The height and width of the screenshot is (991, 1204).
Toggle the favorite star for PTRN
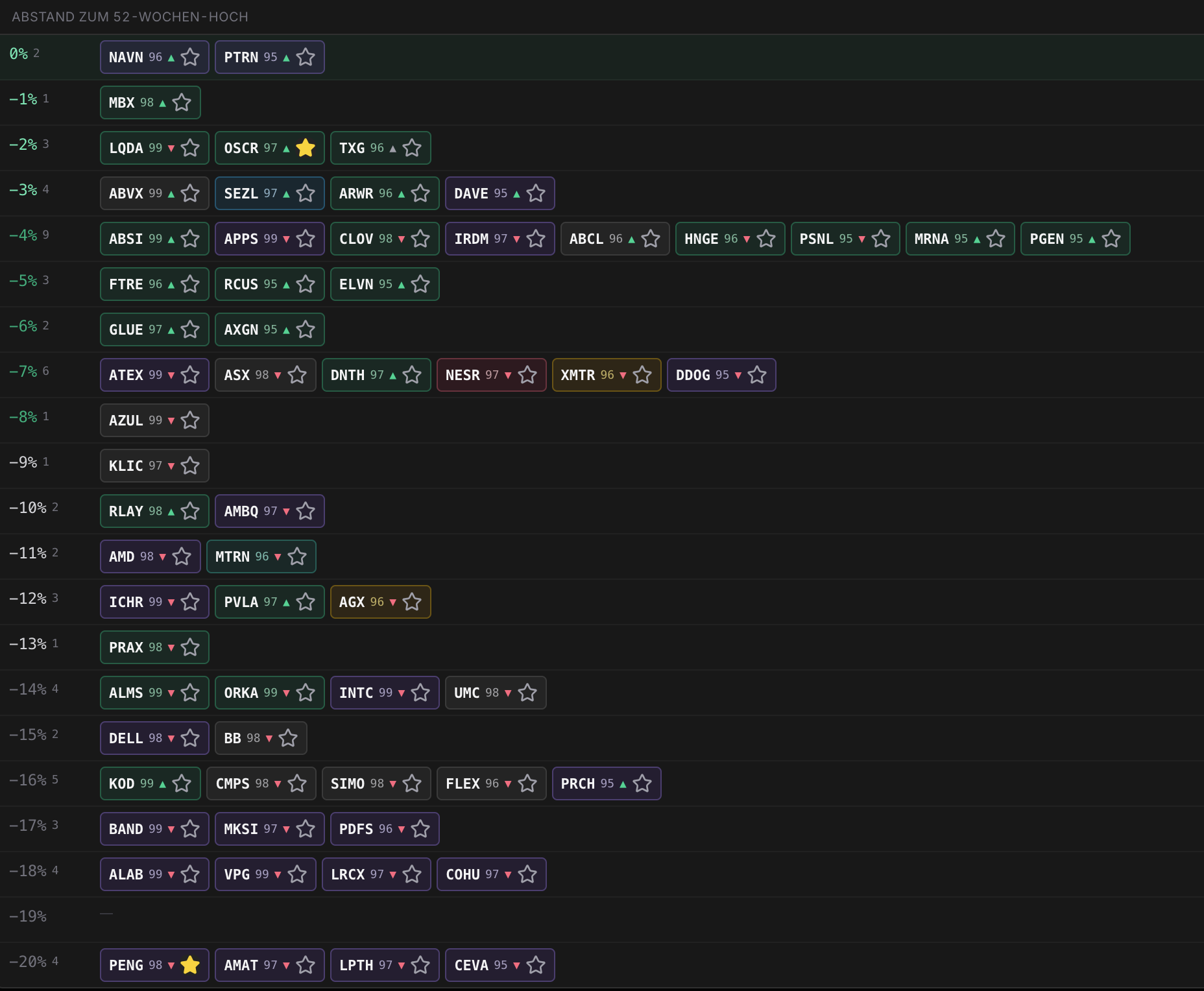click(x=306, y=57)
